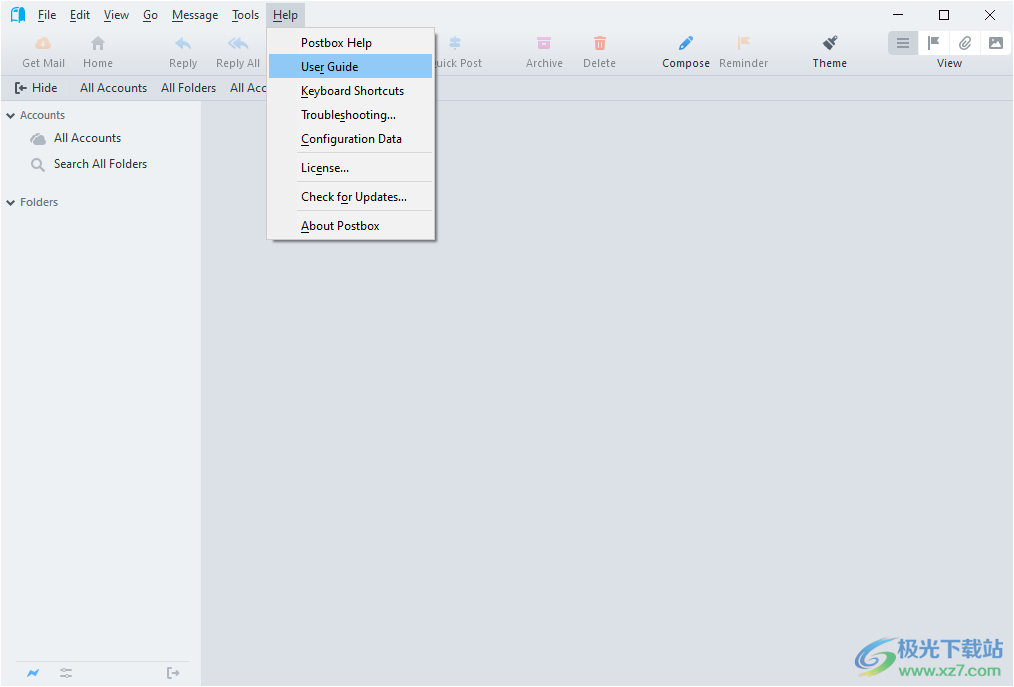The height and width of the screenshot is (687, 1014).
Task: Switch to the flagged items view icon
Action: click(933, 43)
